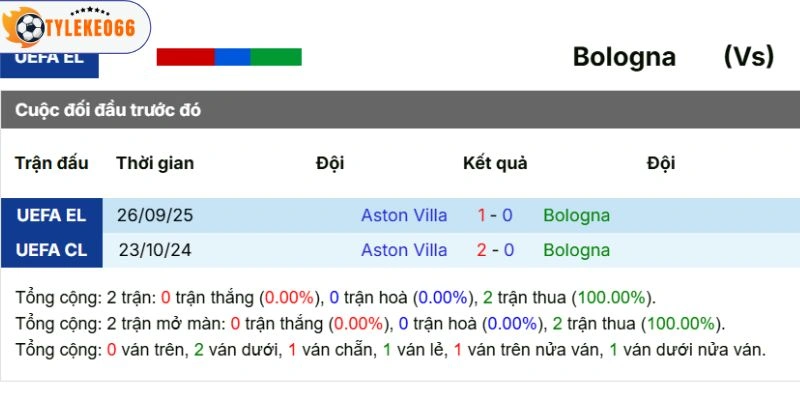This screenshot has height=400, width=800.
Task: Click the blue segment of the color bar
Action: [232, 57]
